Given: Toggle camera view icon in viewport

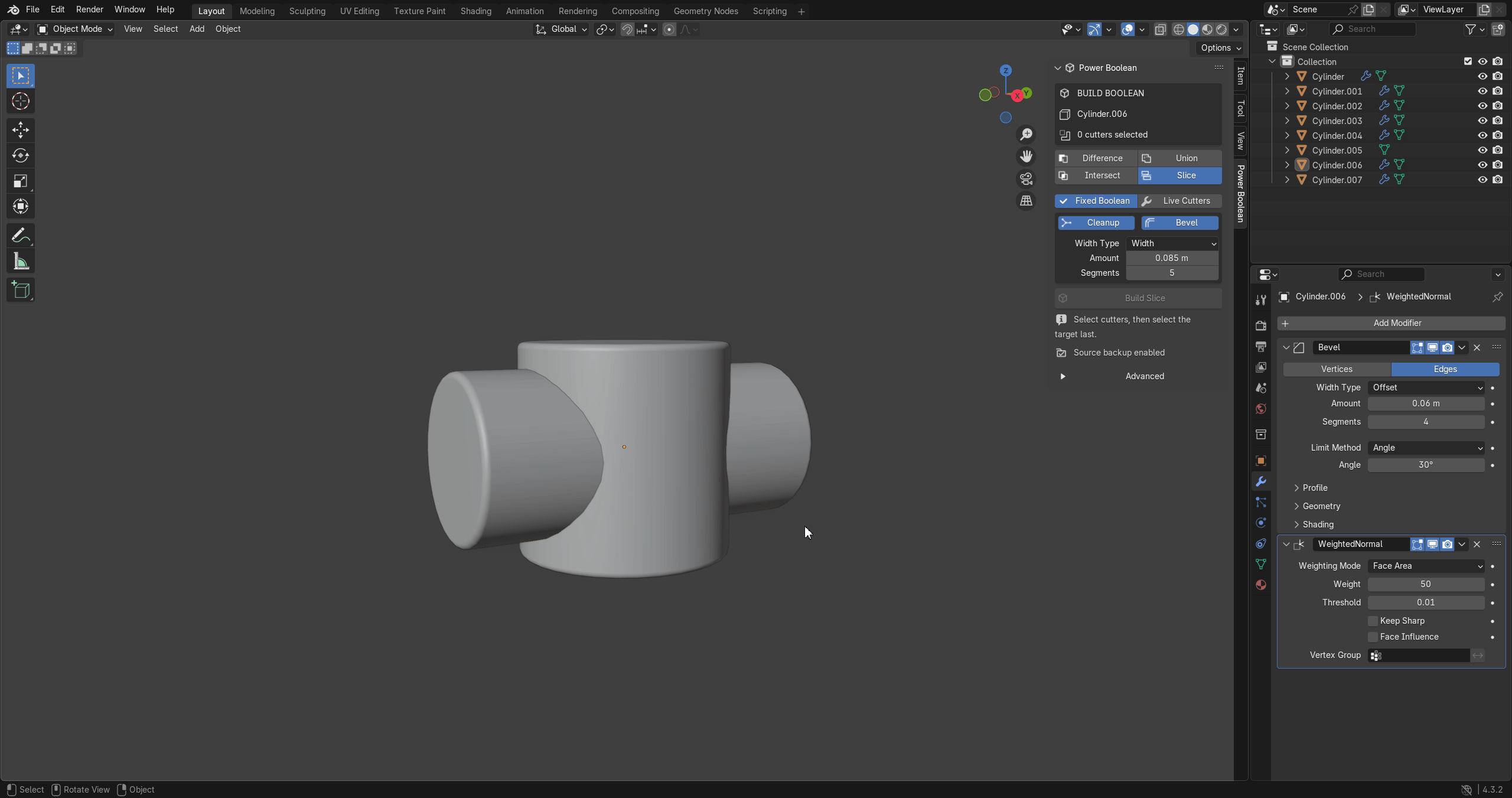Looking at the screenshot, I should pyautogui.click(x=1027, y=178).
